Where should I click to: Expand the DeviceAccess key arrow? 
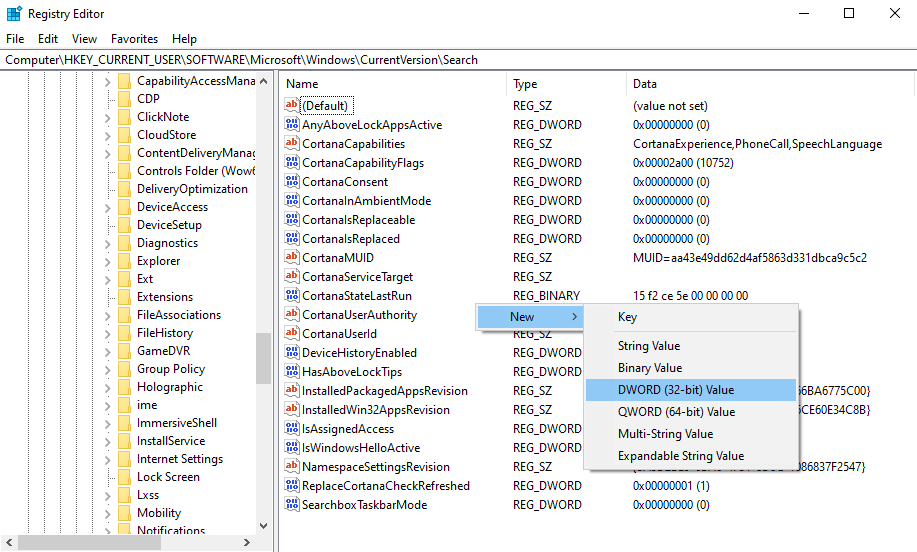(x=108, y=208)
